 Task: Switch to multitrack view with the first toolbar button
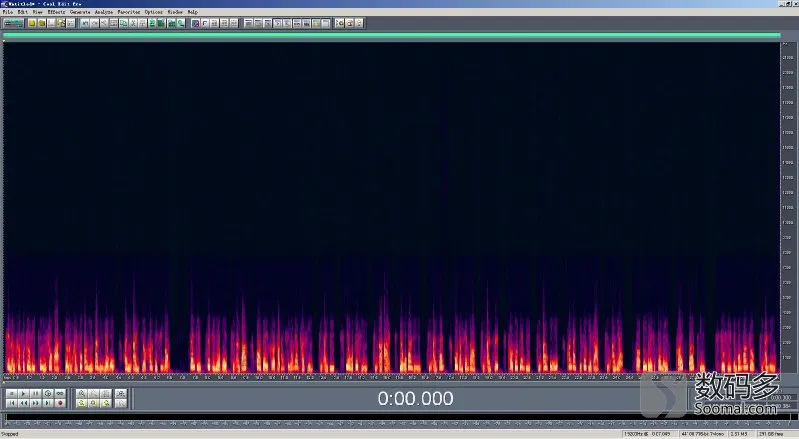(x=13, y=23)
